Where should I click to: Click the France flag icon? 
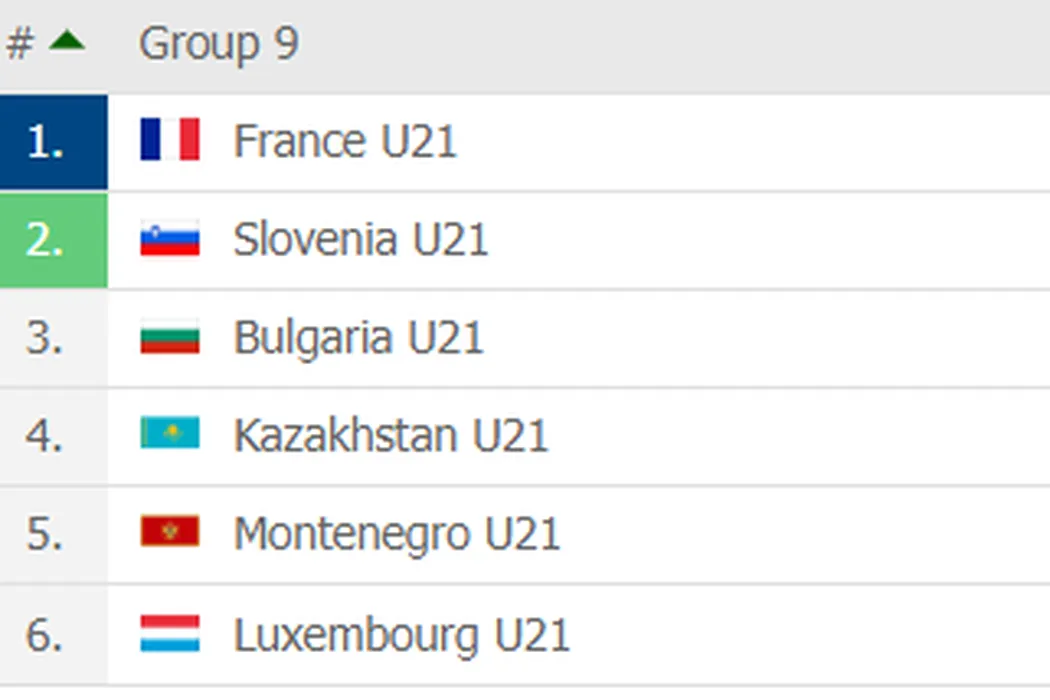(x=170, y=140)
